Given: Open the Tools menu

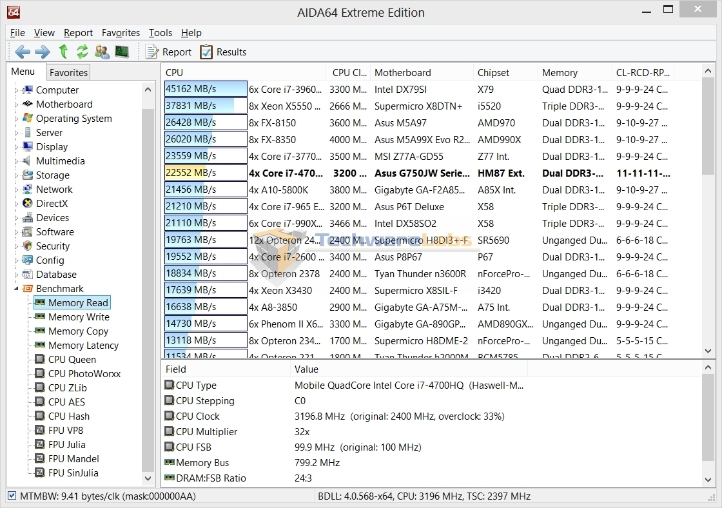Looking at the screenshot, I should 160,33.
